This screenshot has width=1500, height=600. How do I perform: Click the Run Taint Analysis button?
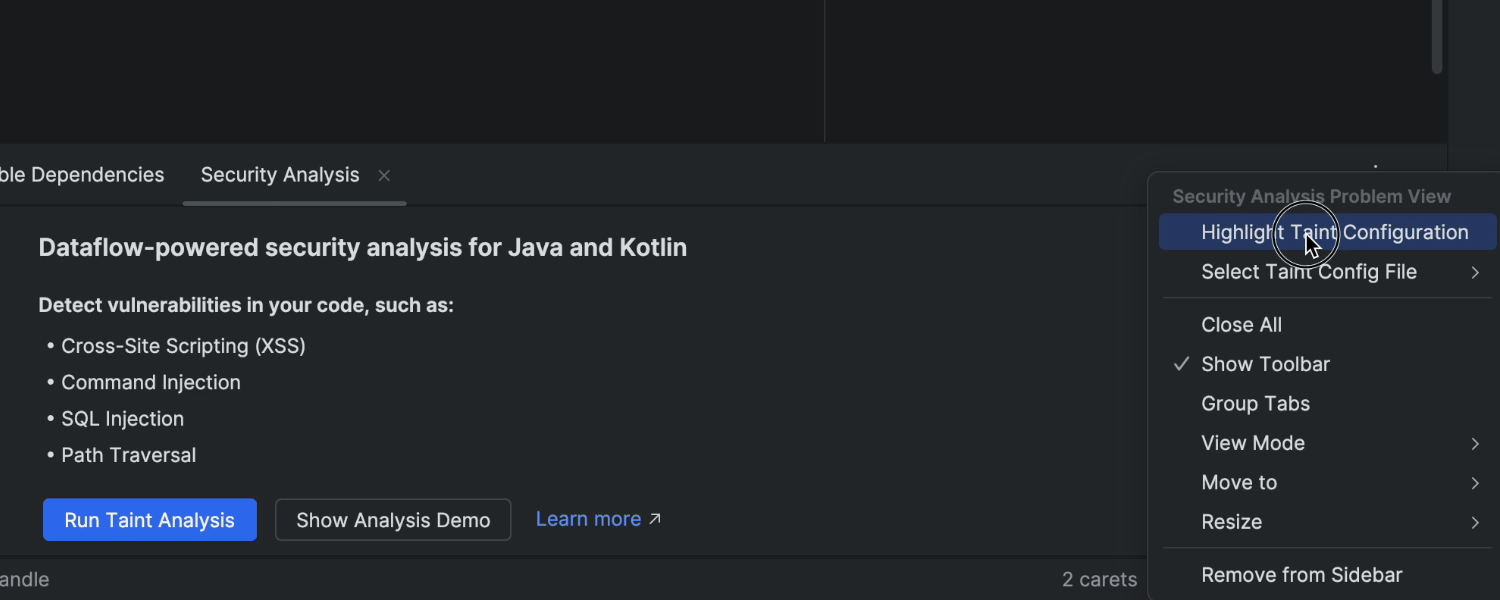pyautogui.click(x=149, y=520)
